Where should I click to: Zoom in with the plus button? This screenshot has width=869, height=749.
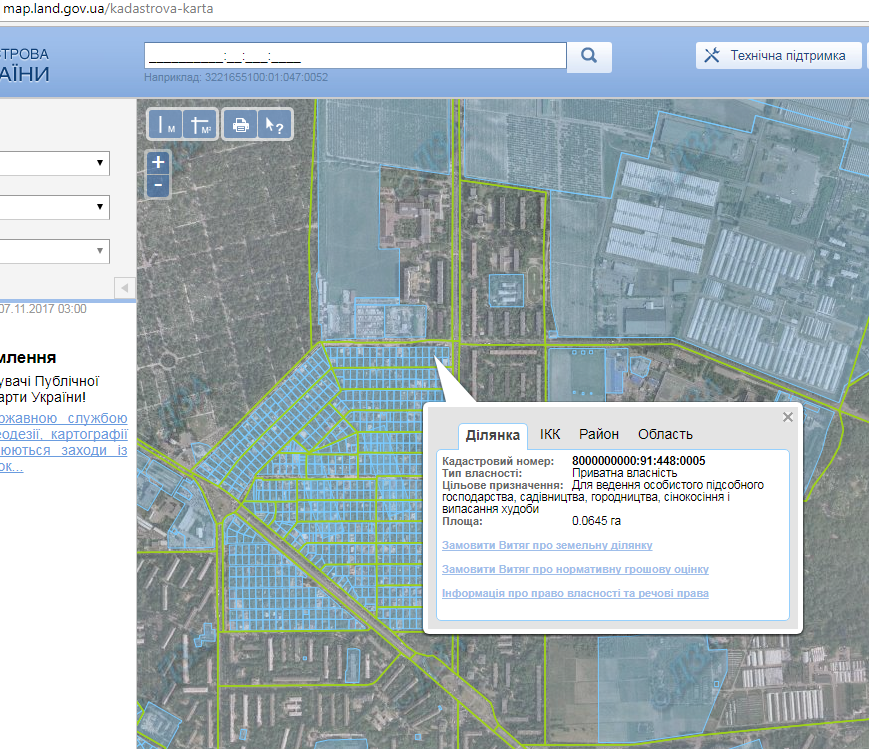(x=158, y=162)
